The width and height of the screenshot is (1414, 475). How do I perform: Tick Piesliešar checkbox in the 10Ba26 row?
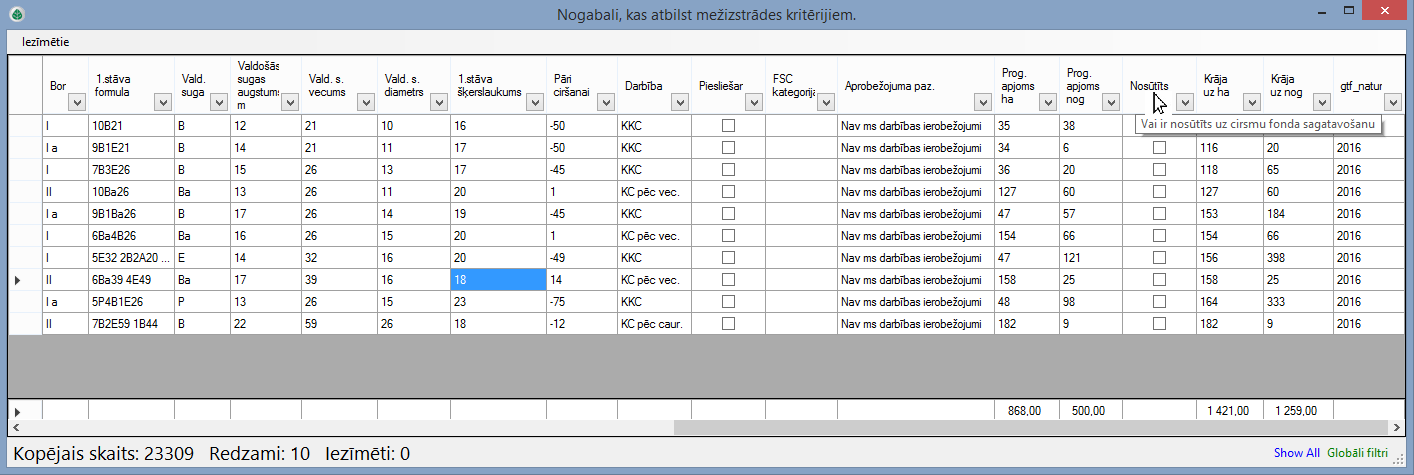coord(729,192)
